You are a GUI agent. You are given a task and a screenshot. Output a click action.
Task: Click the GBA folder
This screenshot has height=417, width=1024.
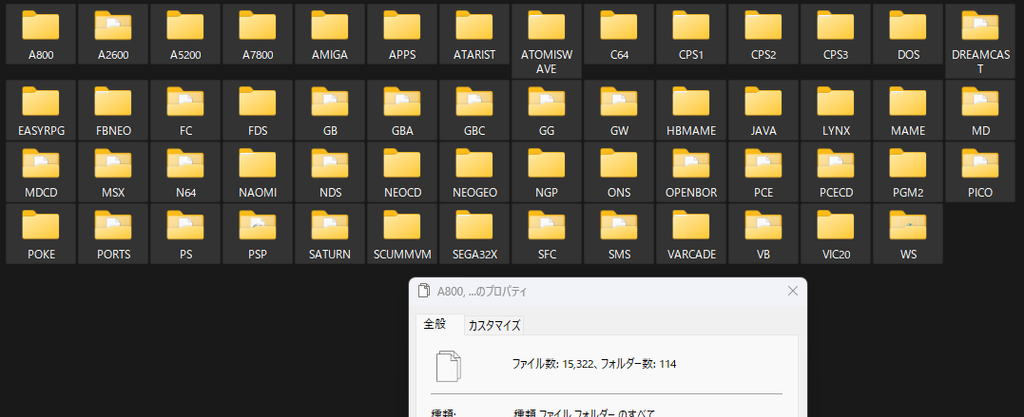pos(402,109)
